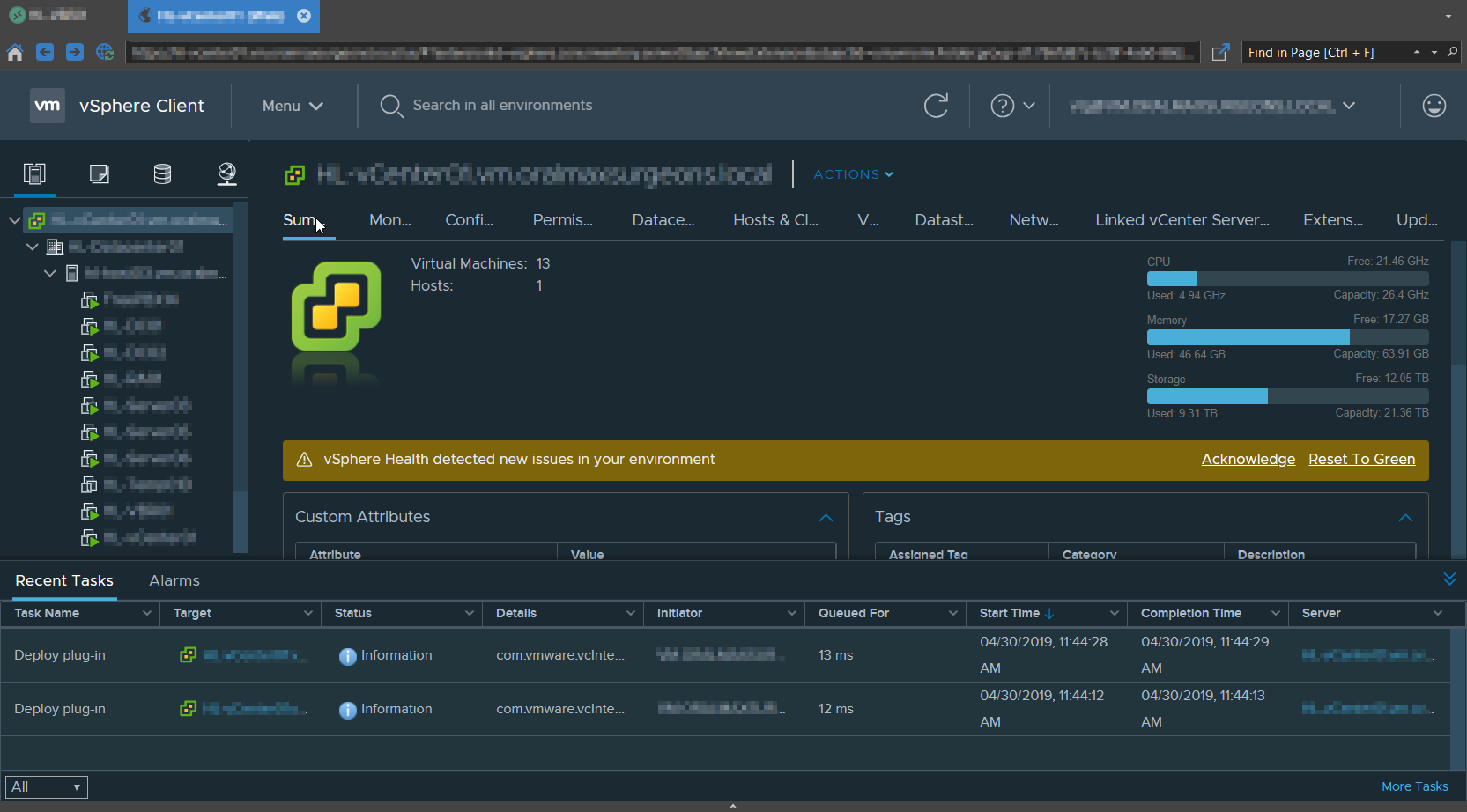Open the help question mark menu

(x=1011, y=106)
